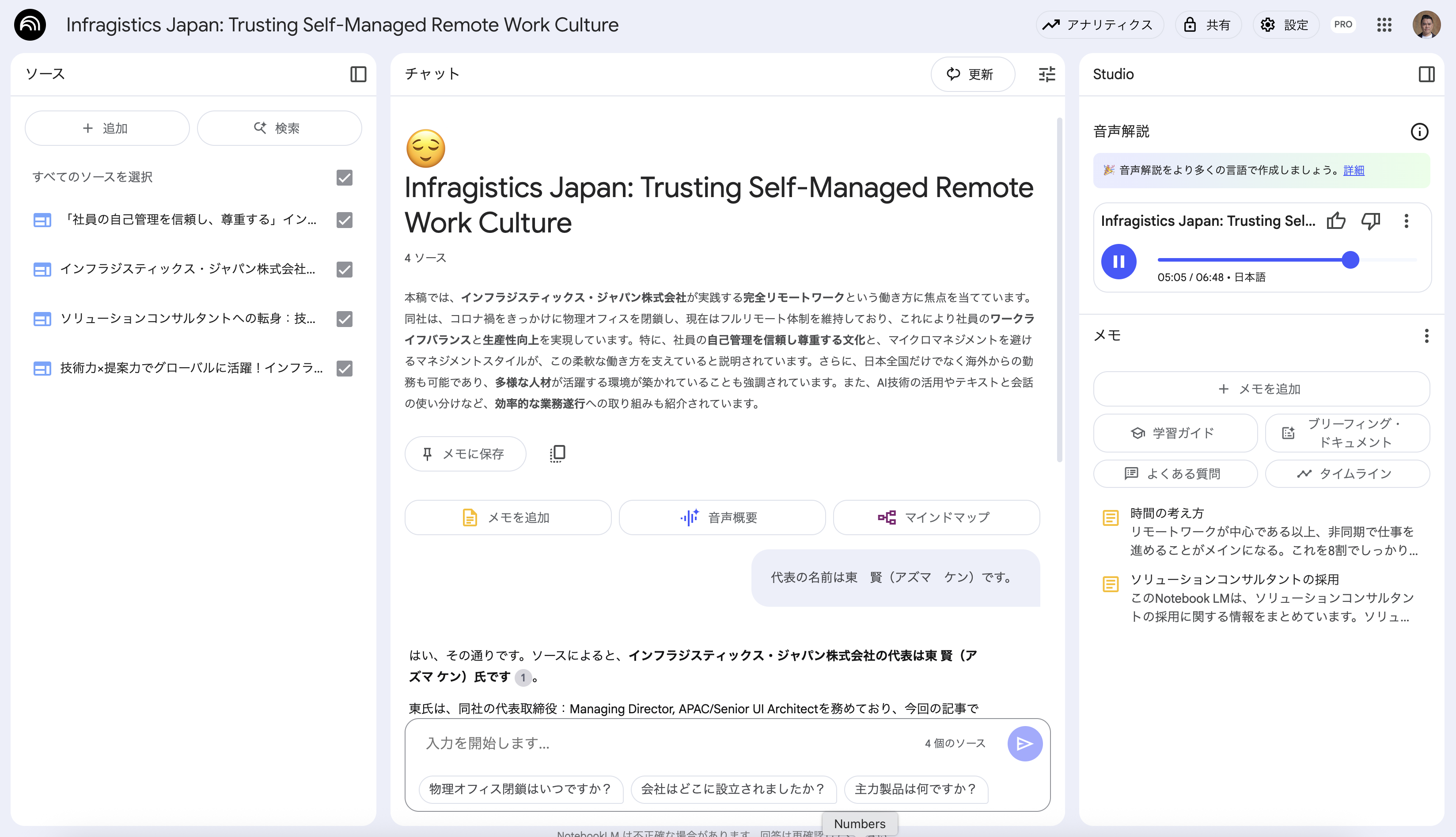Viewport: 1456px width, 837px height.
Task: Collapse the Studio panel
Action: pyautogui.click(x=1427, y=74)
